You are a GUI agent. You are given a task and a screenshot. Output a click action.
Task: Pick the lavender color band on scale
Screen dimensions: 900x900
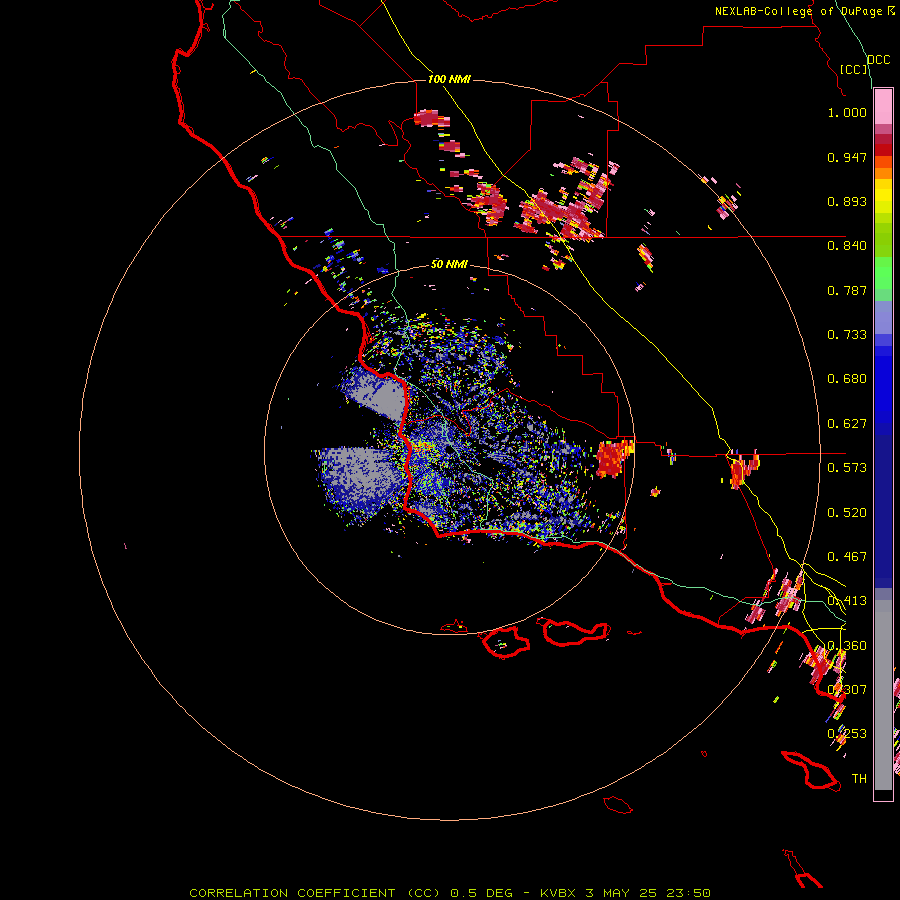pos(883,317)
